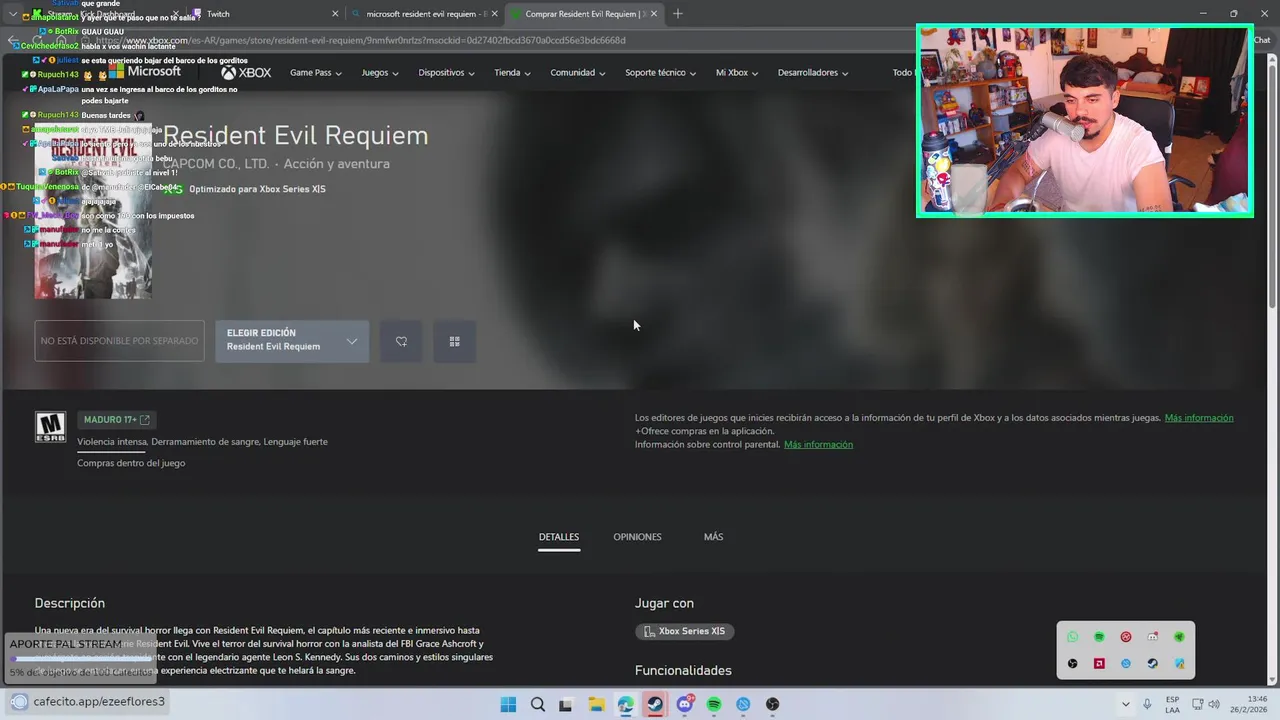Viewport: 1280px width, 720px height.
Task: Click the Discord icon in tray overflow
Action: click(1152, 637)
